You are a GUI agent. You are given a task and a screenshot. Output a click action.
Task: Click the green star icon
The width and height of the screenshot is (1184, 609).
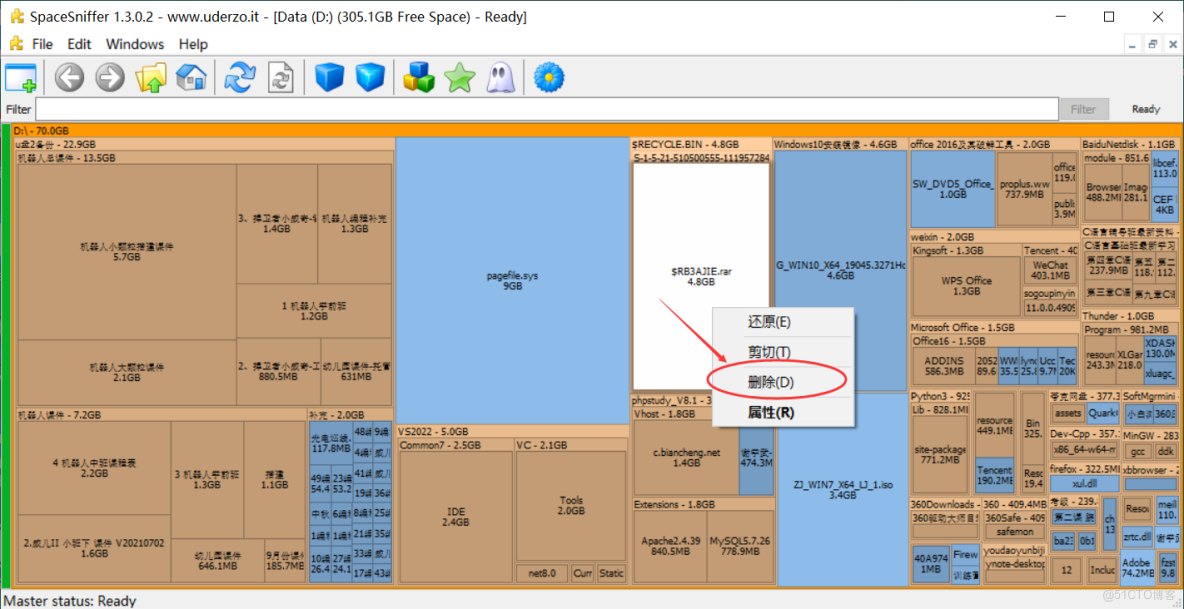pos(459,77)
